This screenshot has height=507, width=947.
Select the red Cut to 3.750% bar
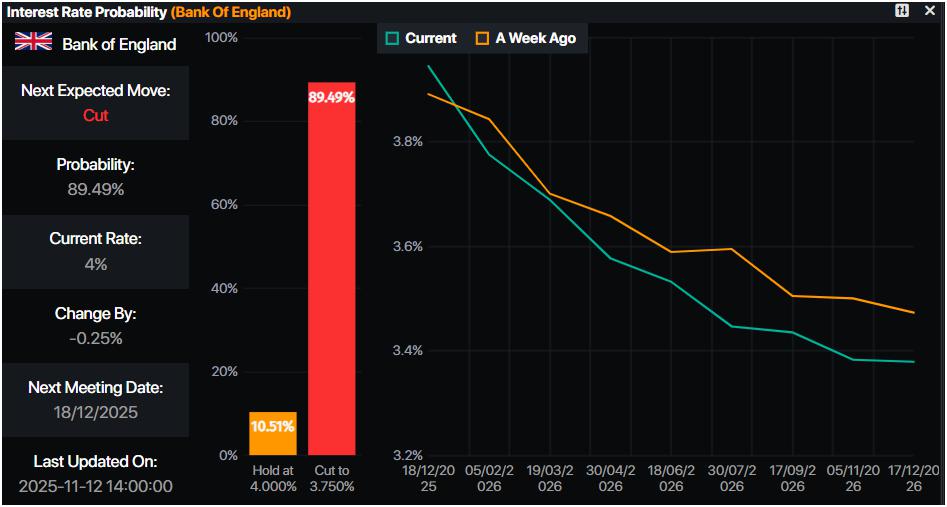[x=332, y=268]
